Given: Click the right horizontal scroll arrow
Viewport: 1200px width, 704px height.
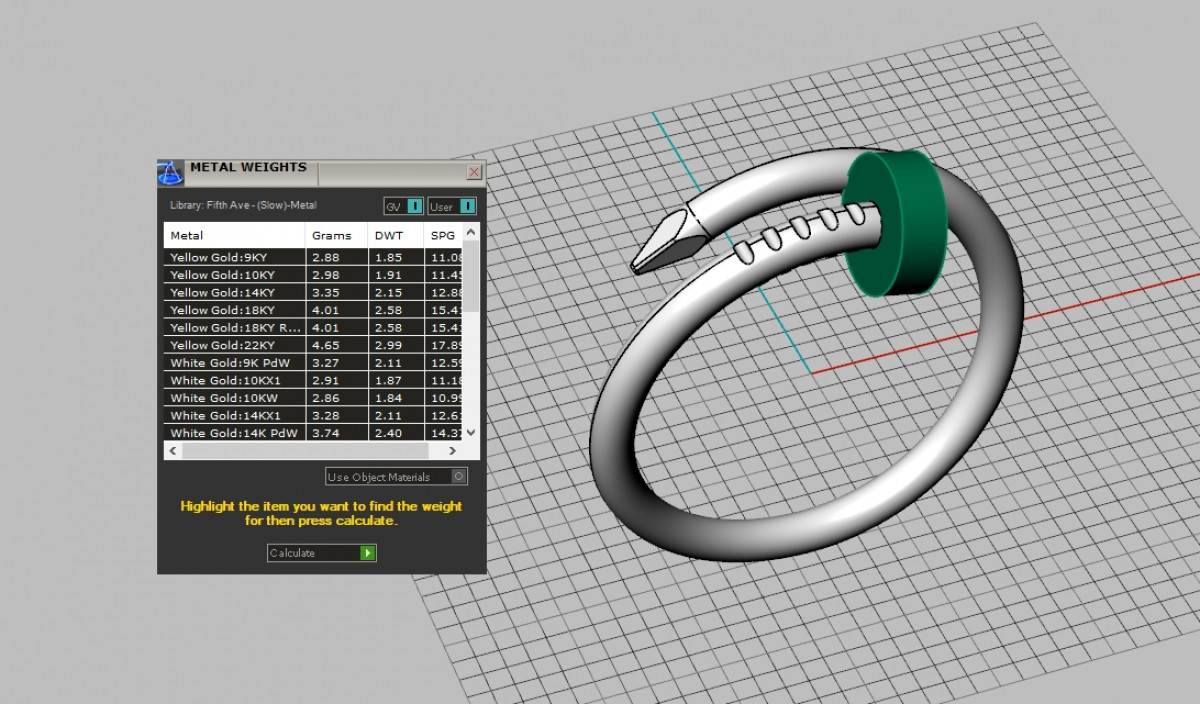Looking at the screenshot, I should pyautogui.click(x=453, y=451).
